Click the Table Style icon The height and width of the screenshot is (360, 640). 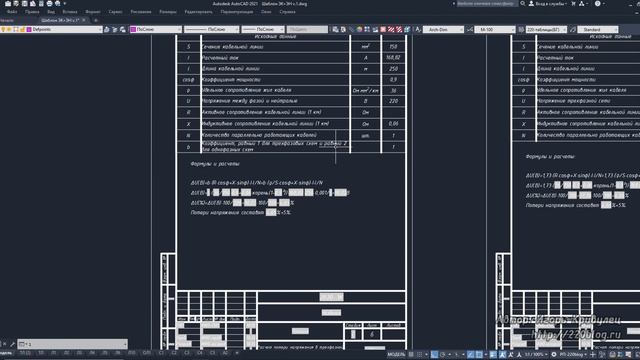[521, 29]
